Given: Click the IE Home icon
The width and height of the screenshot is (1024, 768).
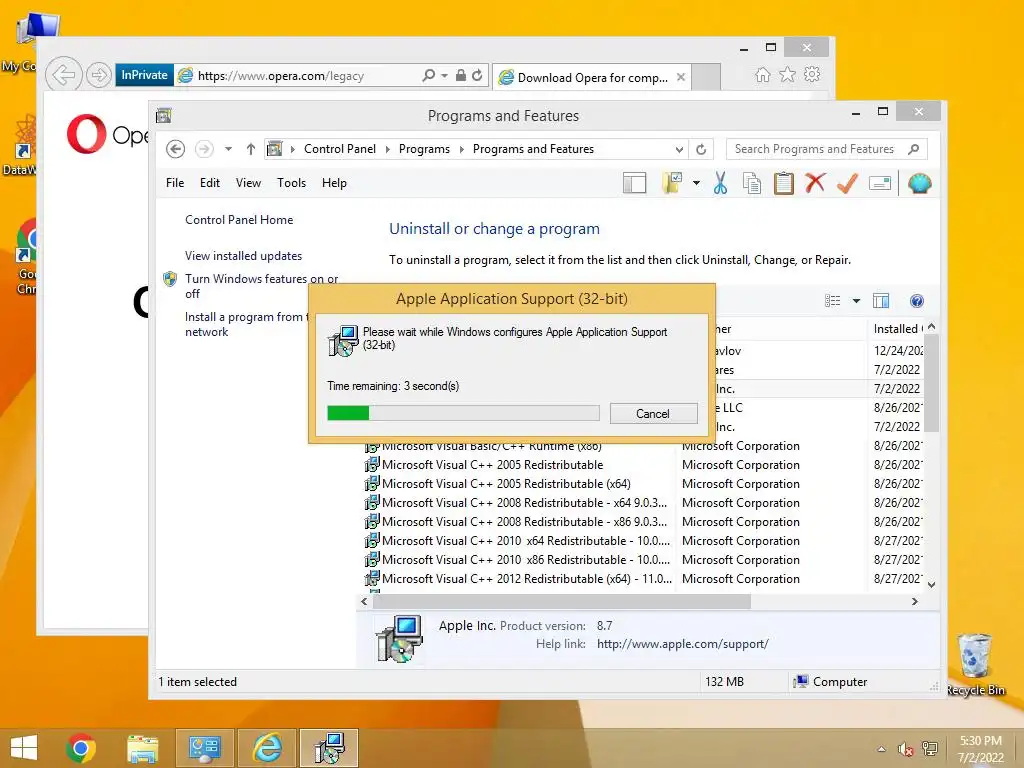Looking at the screenshot, I should click(762, 75).
